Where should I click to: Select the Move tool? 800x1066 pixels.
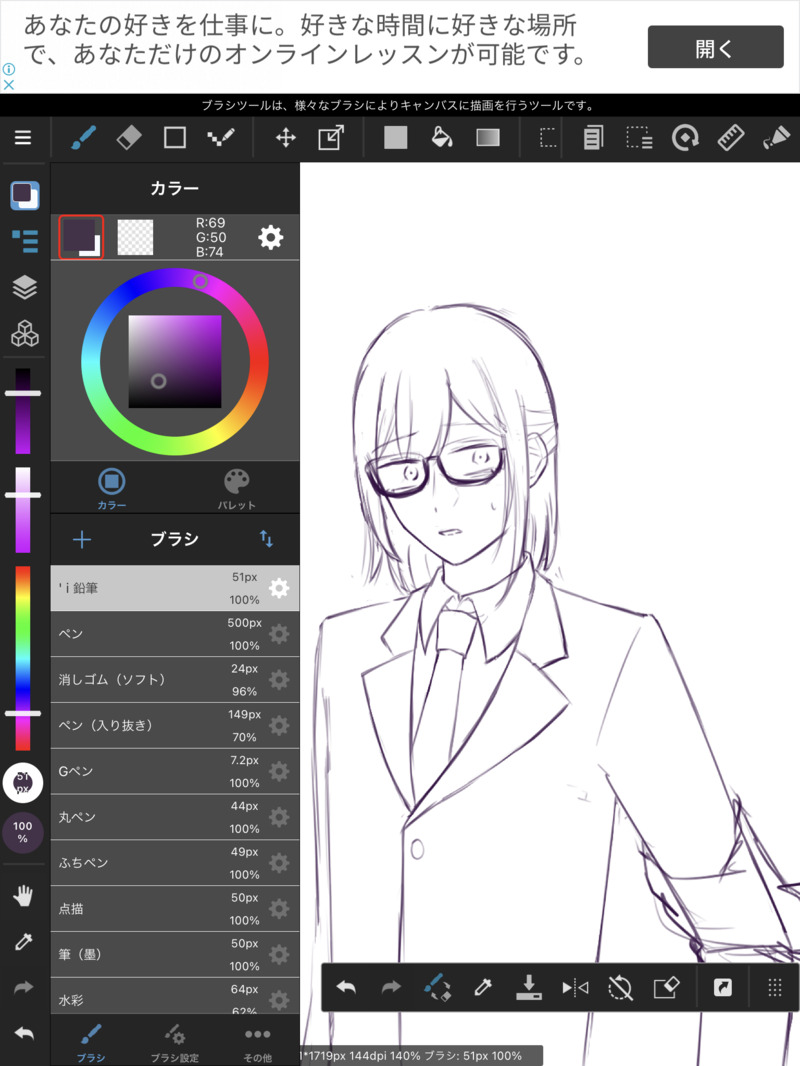(285, 138)
